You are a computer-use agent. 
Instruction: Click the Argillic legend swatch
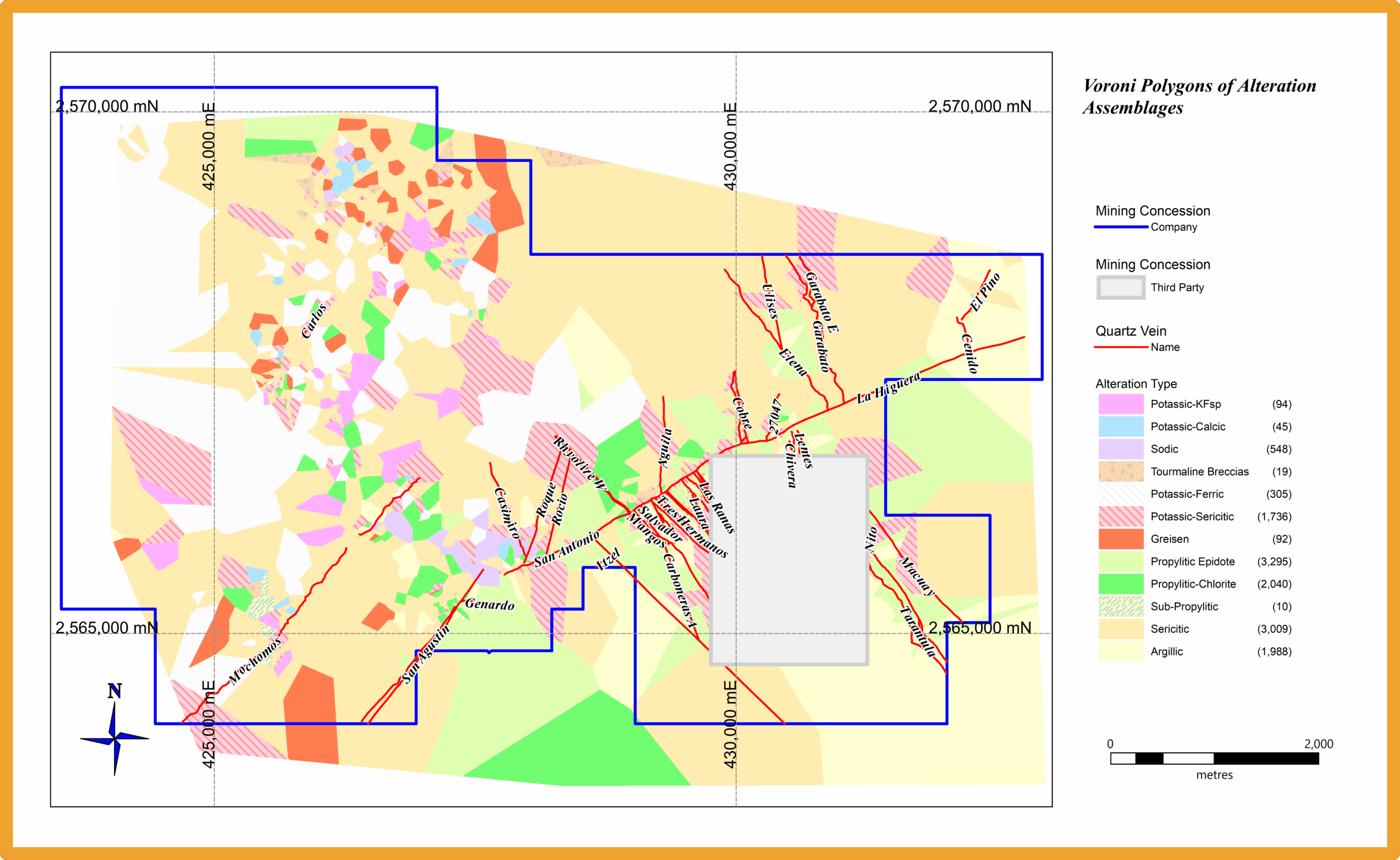coord(1120,651)
